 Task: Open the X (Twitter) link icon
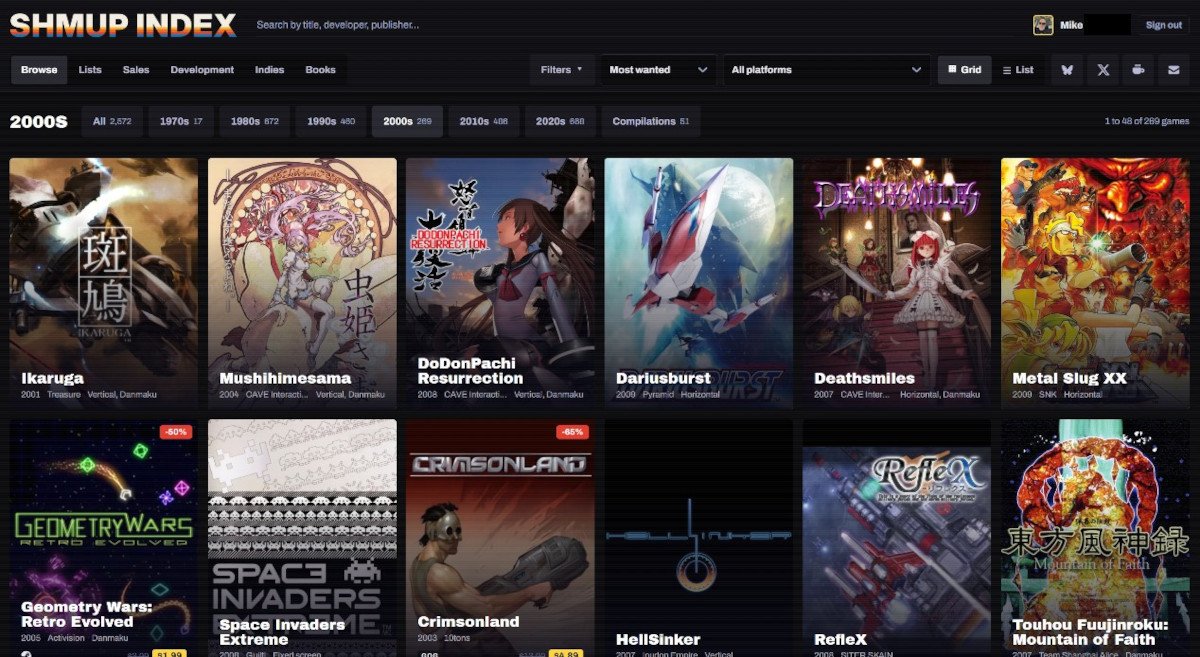1103,70
